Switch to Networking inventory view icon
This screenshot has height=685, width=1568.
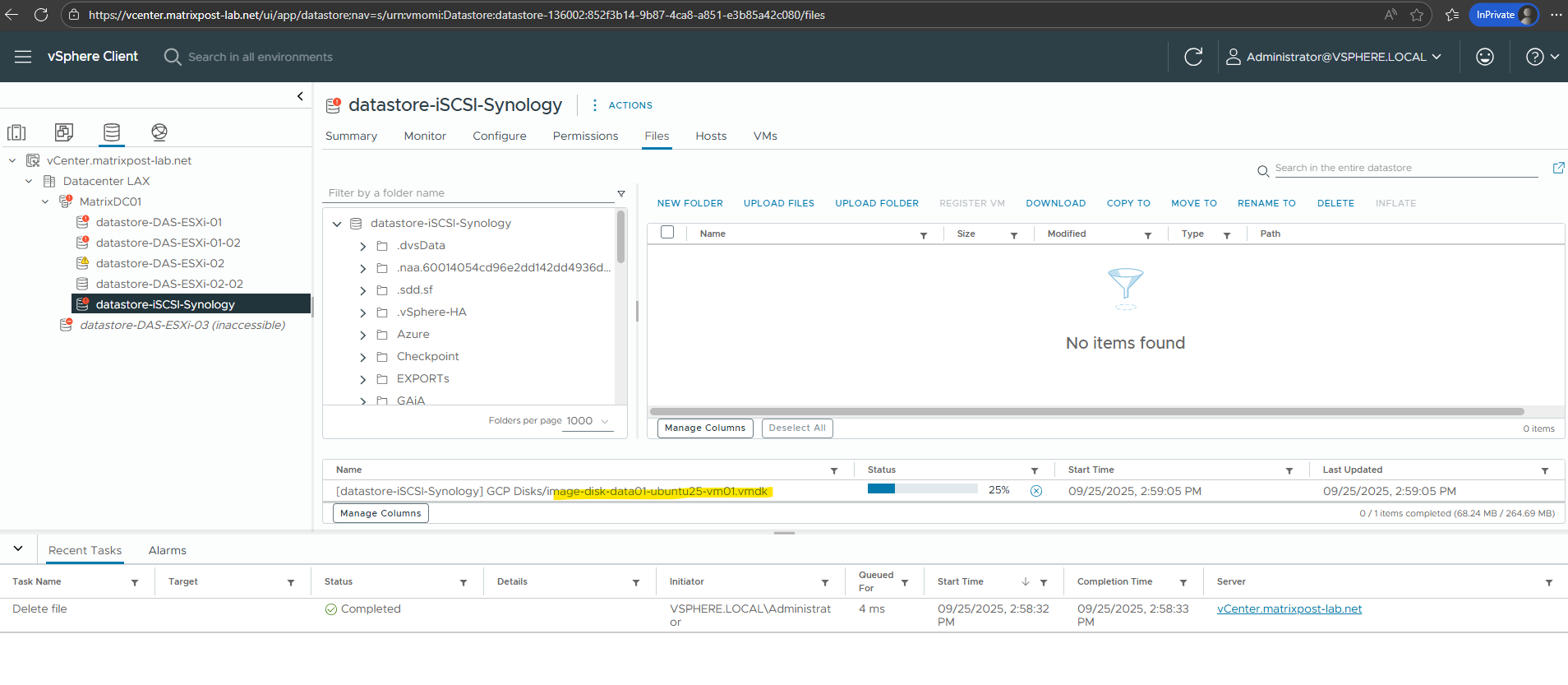tap(159, 132)
